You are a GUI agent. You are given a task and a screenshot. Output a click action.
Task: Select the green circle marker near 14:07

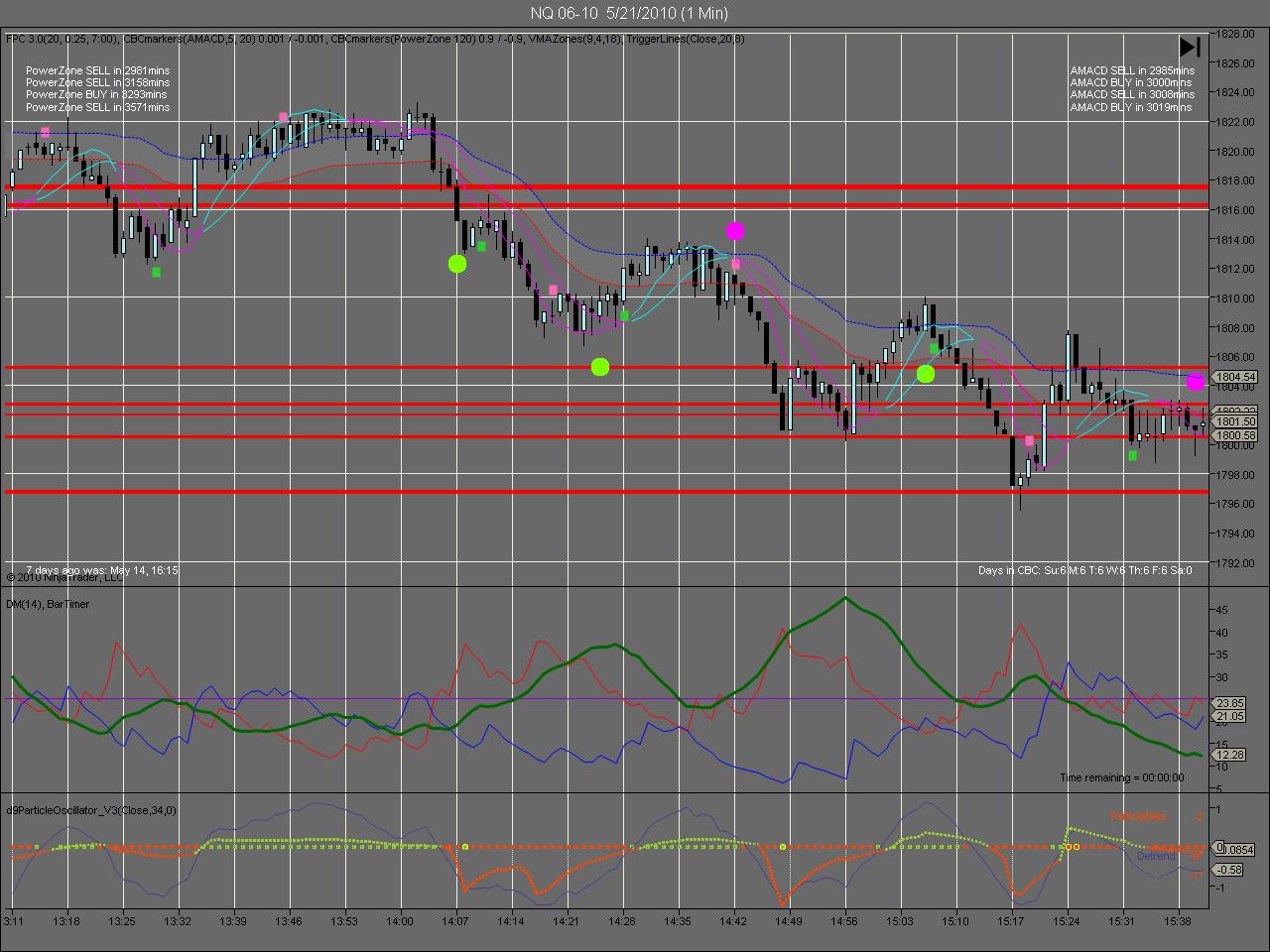pos(457,264)
